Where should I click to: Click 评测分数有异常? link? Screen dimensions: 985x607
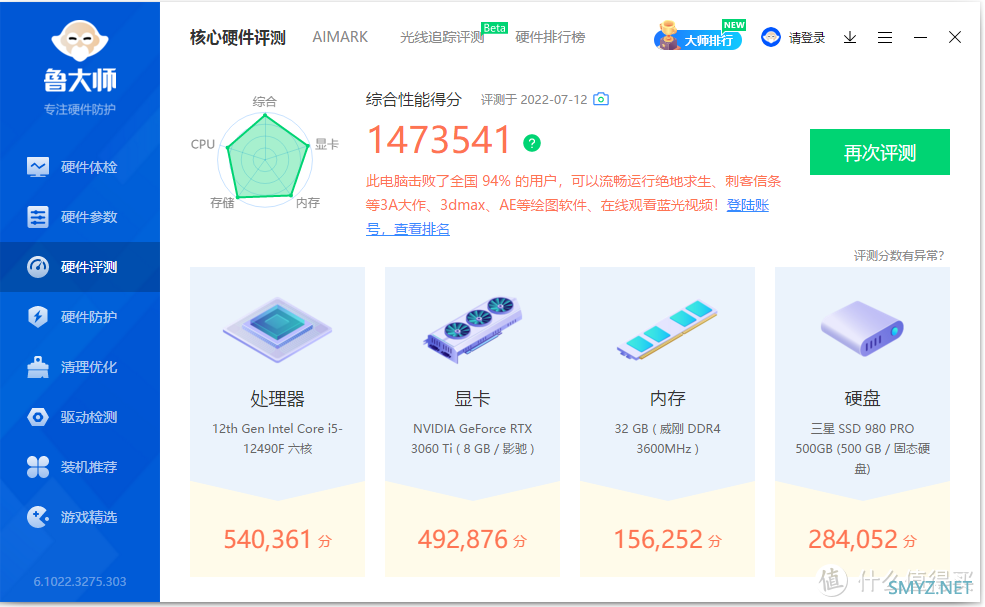(899, 256)
